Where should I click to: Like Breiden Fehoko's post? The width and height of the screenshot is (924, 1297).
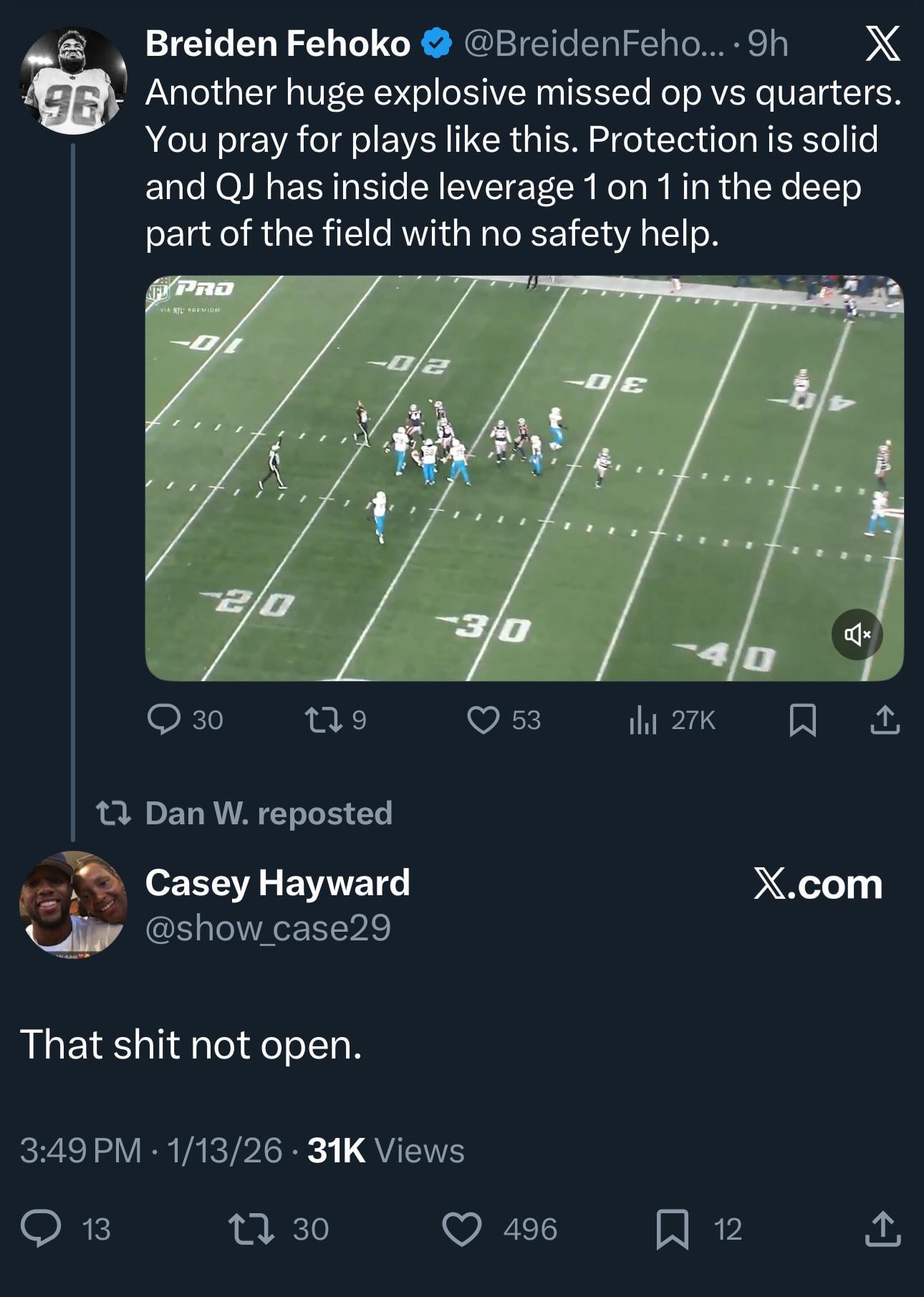point(483,720)
